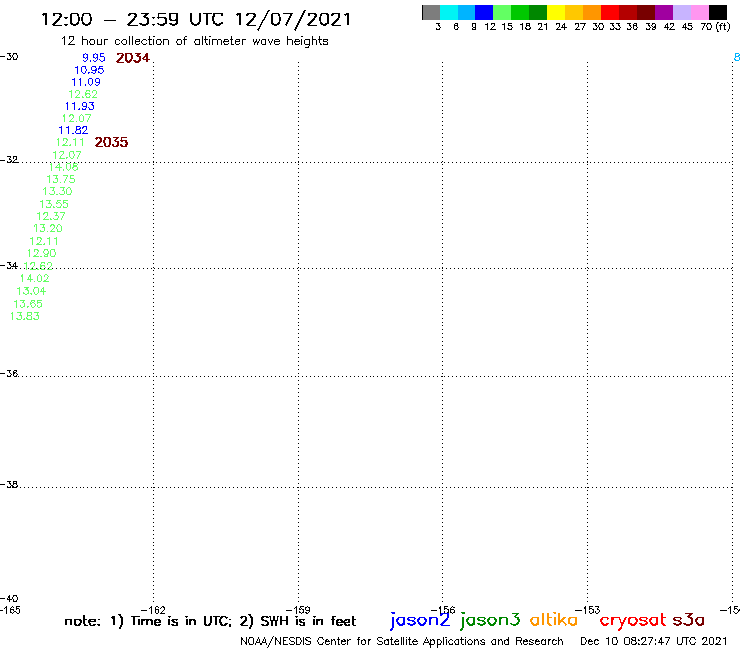Image resolution: width=740 pixels, height=650 pixels.
Task: Click the cyan color legend swatch
Action: (449, 12)
